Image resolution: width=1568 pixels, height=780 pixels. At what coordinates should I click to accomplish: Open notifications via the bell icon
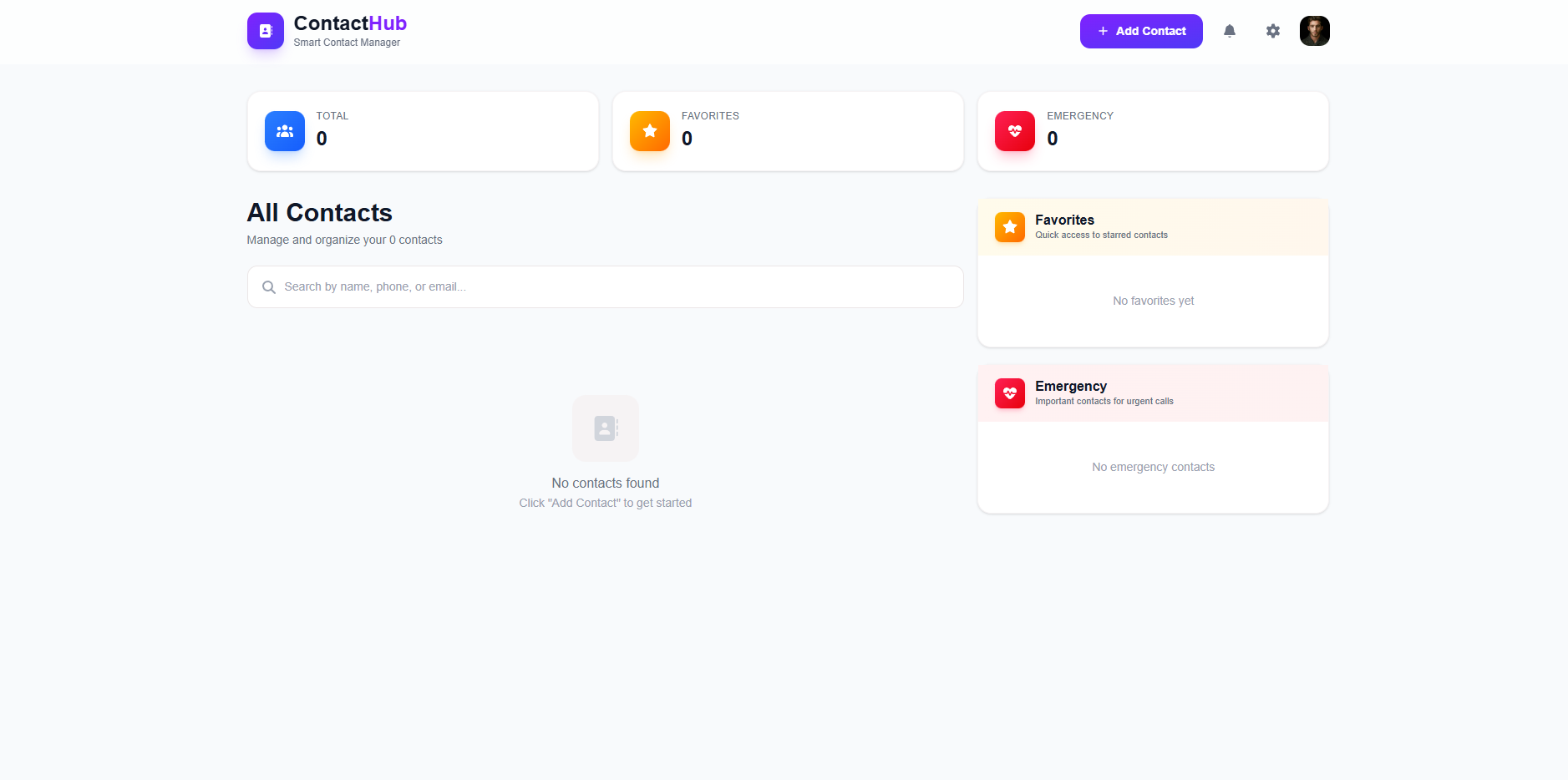1229,31
